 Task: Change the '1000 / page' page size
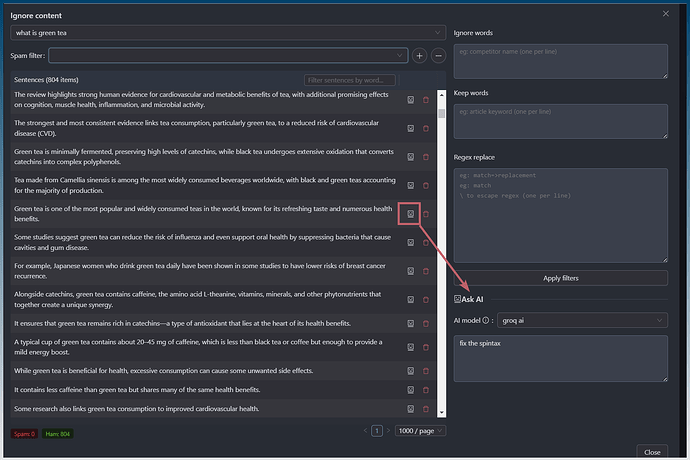click(x=420, y=430)
